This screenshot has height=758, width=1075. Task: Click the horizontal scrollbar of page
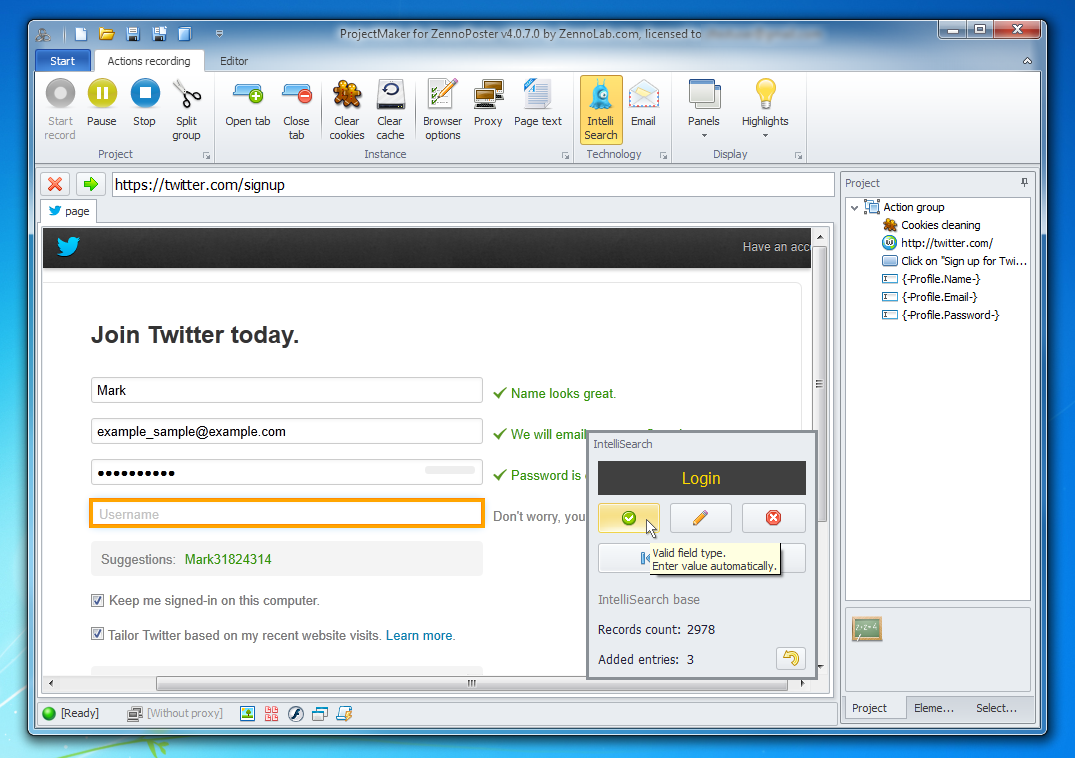472,683
